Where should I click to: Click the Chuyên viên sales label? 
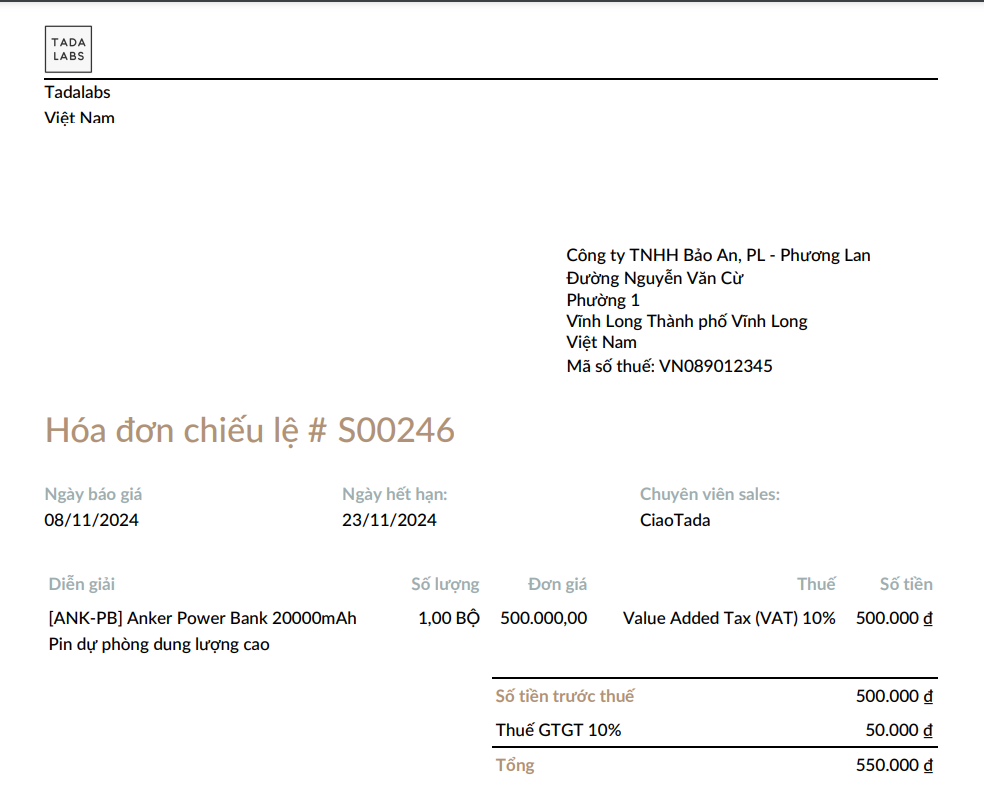(710, 494)
